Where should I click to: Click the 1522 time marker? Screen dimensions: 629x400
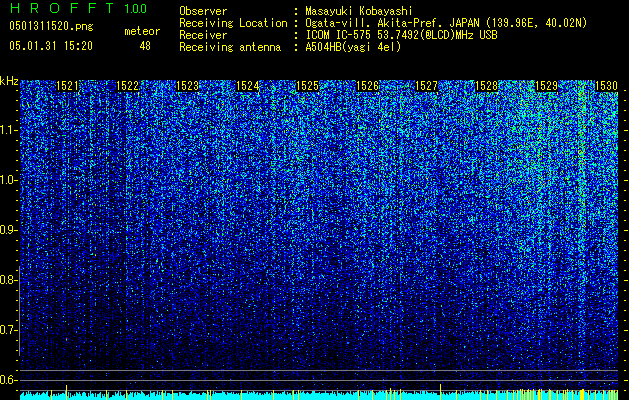coord(127,86)
